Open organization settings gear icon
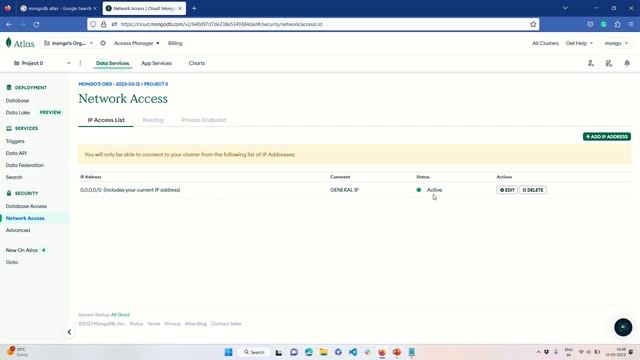Image resolution: width=640 pixels, height=360 pixels. tap(103, 43)
